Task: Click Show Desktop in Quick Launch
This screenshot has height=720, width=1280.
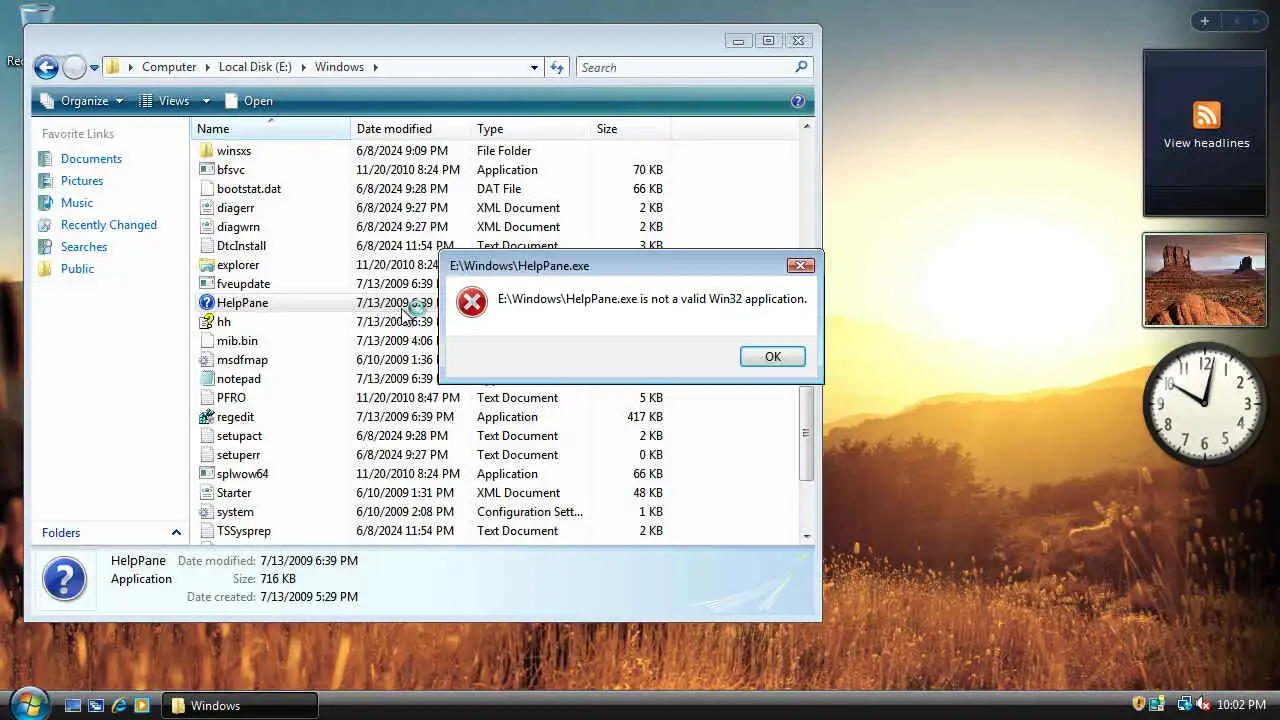Action: pos(73,705)
